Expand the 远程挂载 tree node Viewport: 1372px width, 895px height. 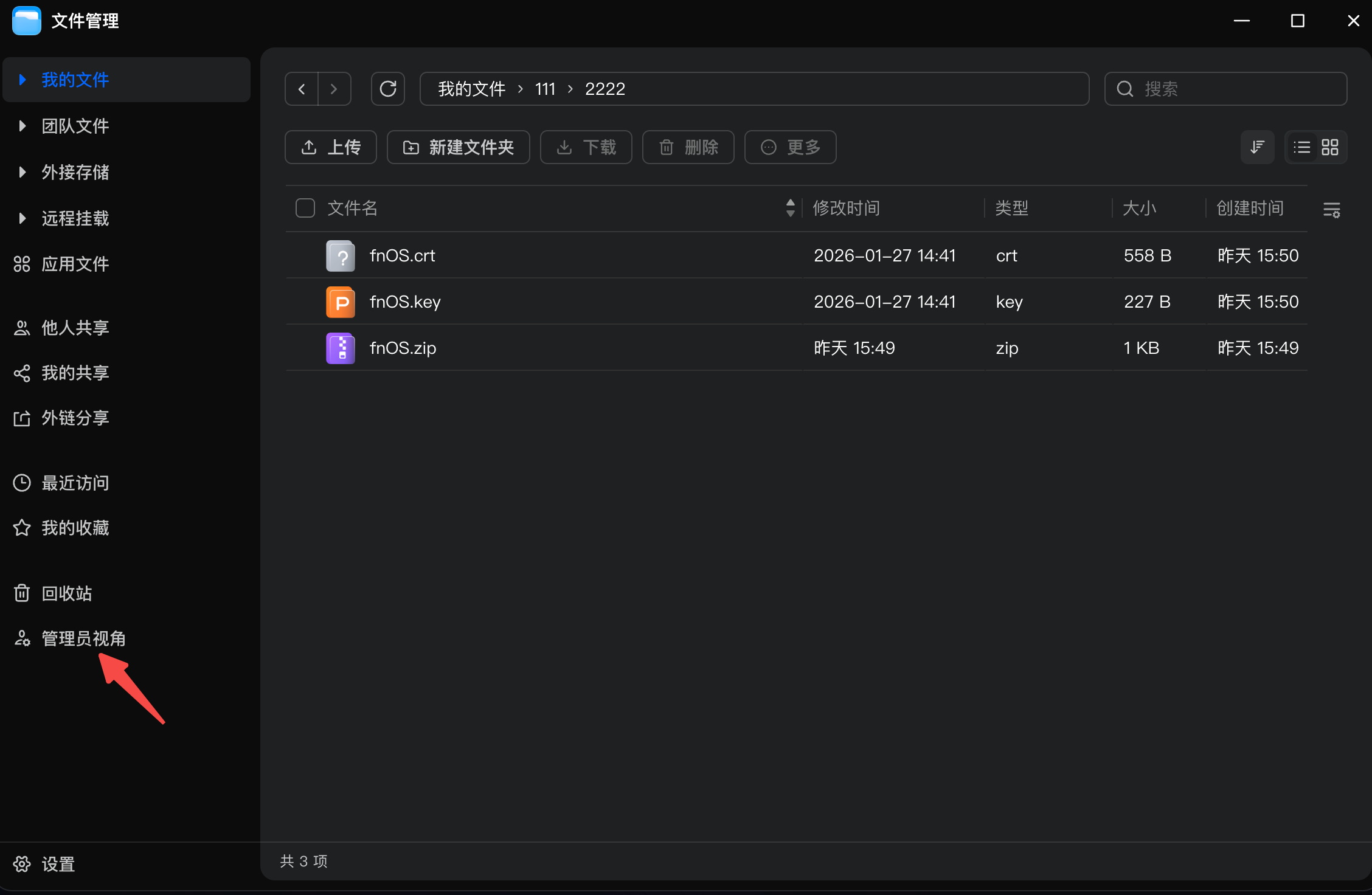[x=23, y=218]
